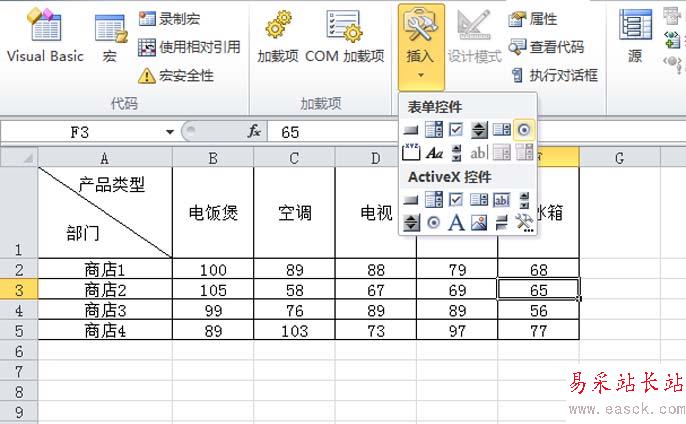Select cell with value 105
Image resolution: width=686 pixels, height=424 pixels.
pyautogui.click(x=213, y=290)
